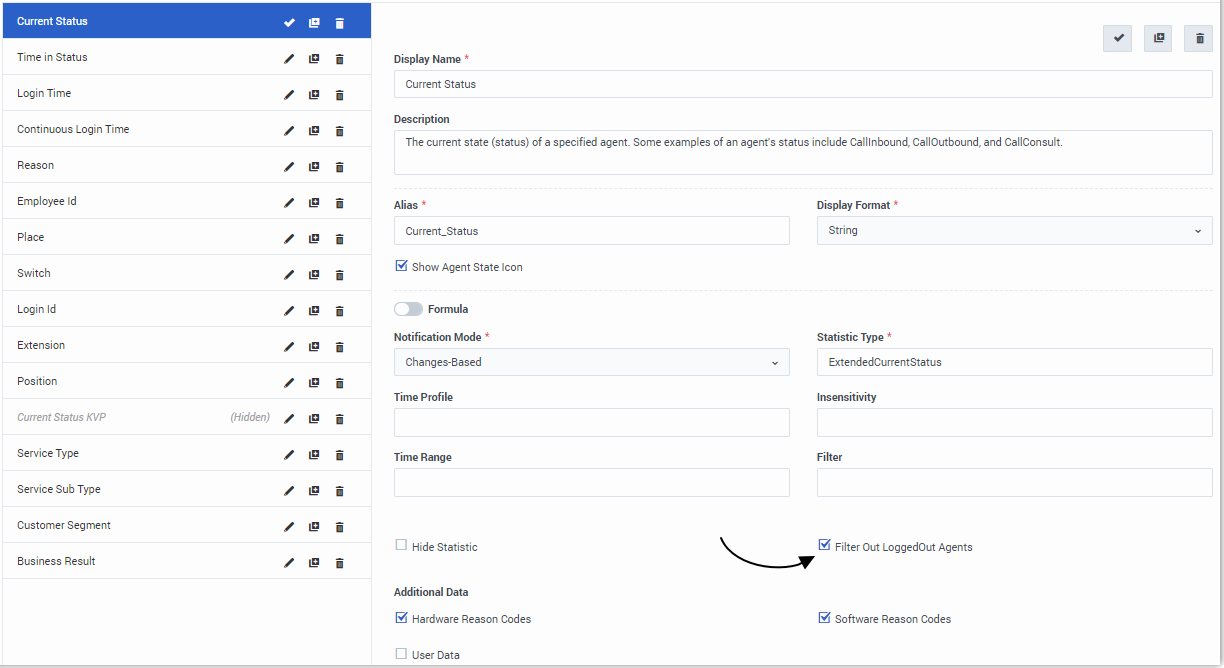Delete the Reason statistic
This screenshot has width=1224, height=668.
(339, 166)
